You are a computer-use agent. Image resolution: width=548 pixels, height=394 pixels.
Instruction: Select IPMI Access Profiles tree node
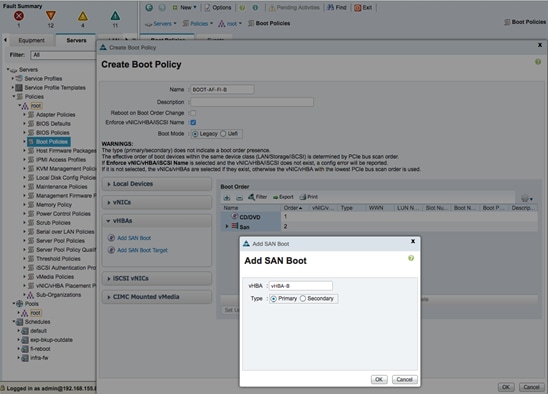point(61,159)
